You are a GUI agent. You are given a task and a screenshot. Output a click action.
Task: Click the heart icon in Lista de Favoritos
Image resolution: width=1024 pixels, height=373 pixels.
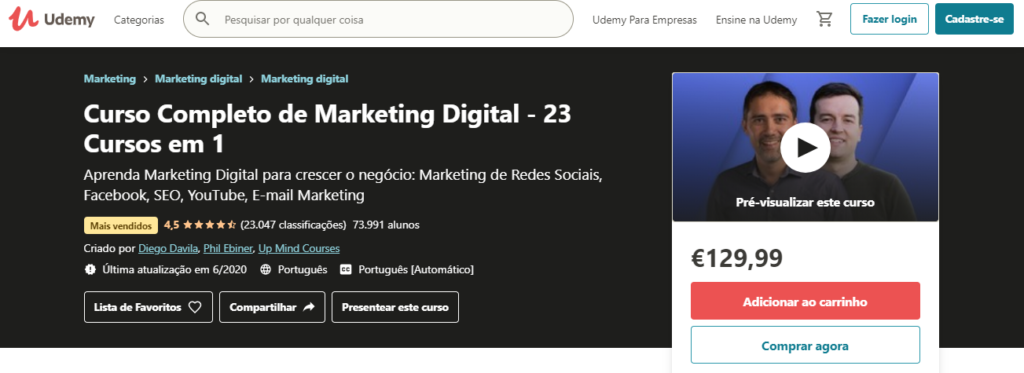(195, 307)
